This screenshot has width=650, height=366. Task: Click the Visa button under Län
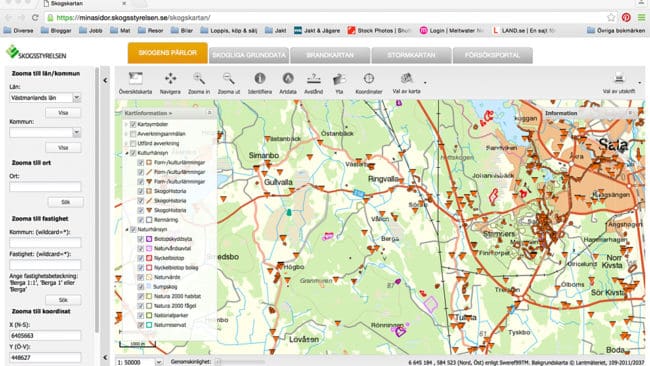pos(63,113)
